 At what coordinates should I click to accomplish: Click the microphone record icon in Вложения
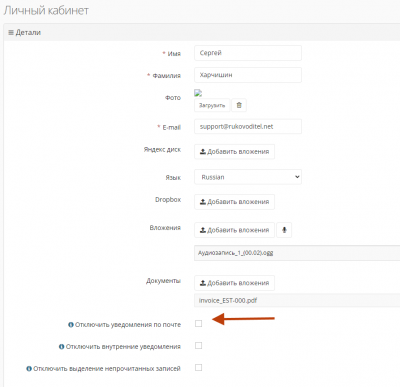(x=284, y=230)
